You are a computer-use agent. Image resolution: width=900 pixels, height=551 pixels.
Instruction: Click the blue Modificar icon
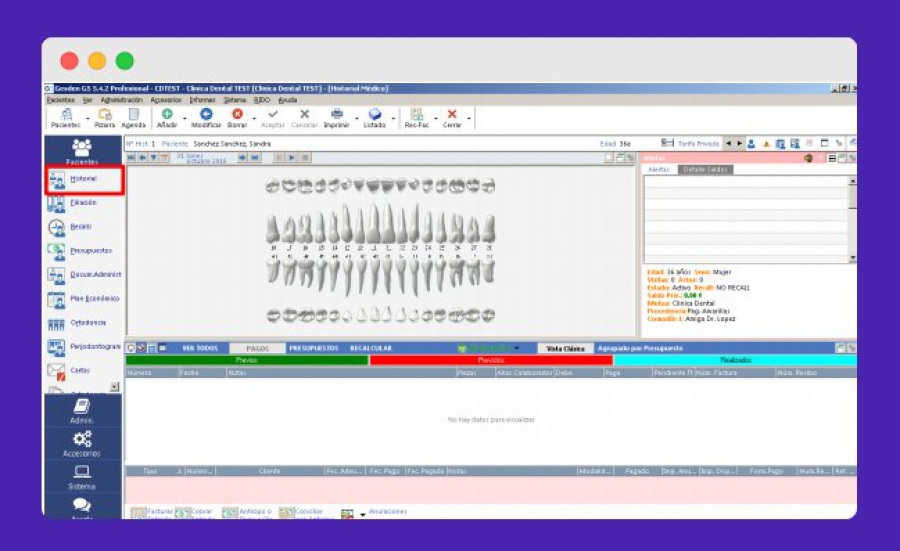click(206, 114)
